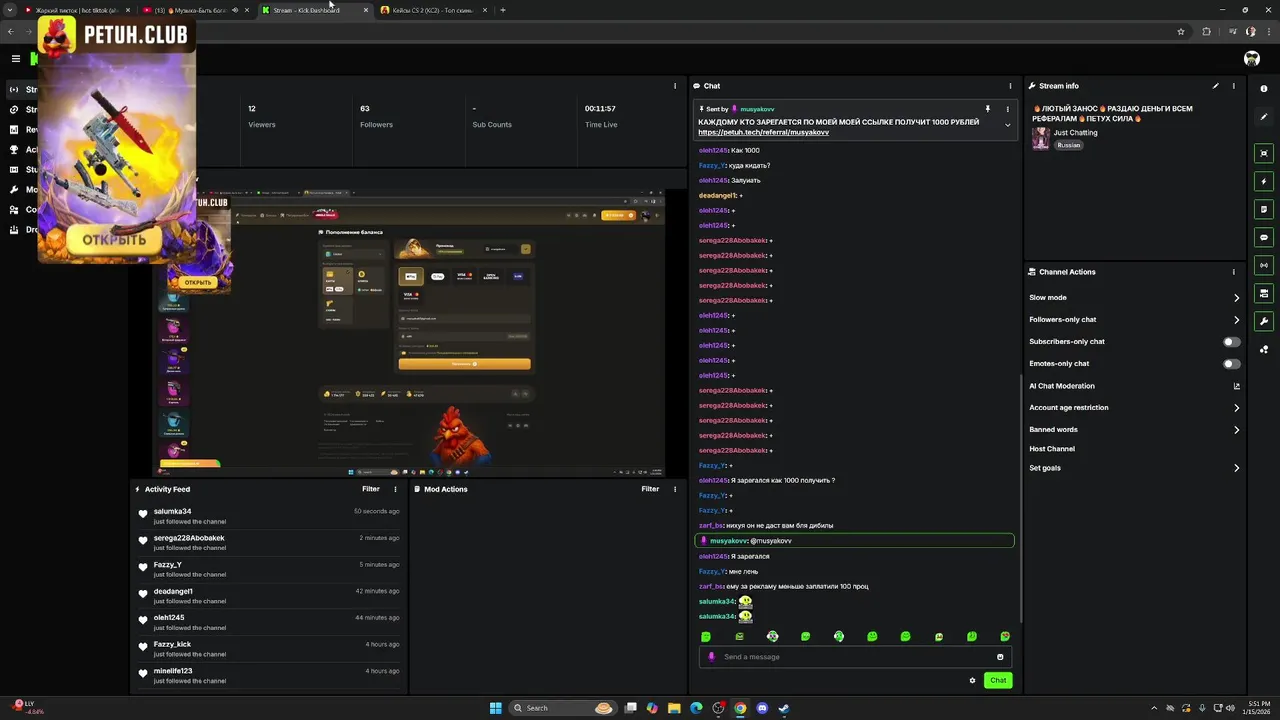Open the Just Chatting category

[x=1075, y=132]
